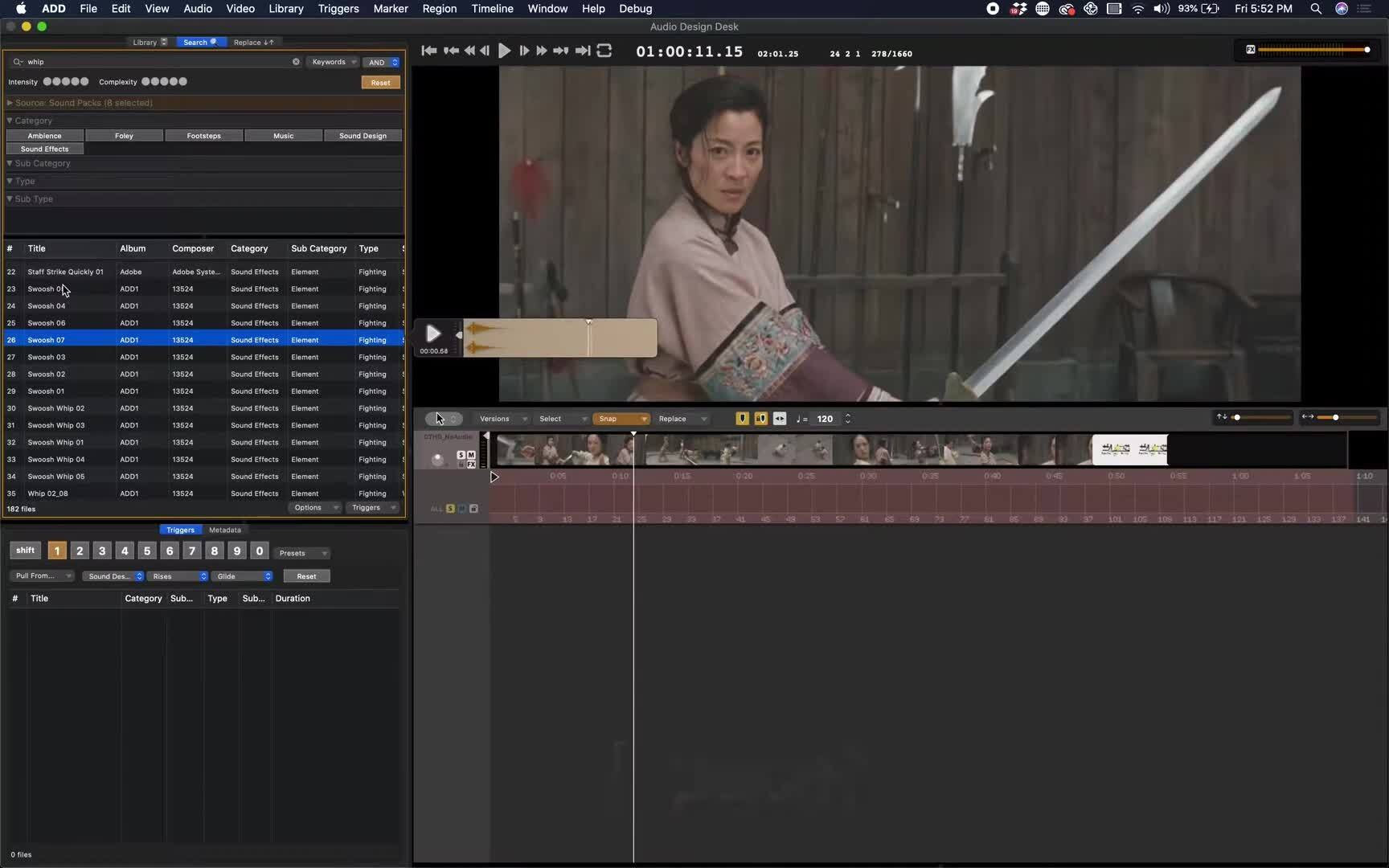Screen dimensions: 1389x868
Task: Open the FX button on video track
Action: [471, 465]
